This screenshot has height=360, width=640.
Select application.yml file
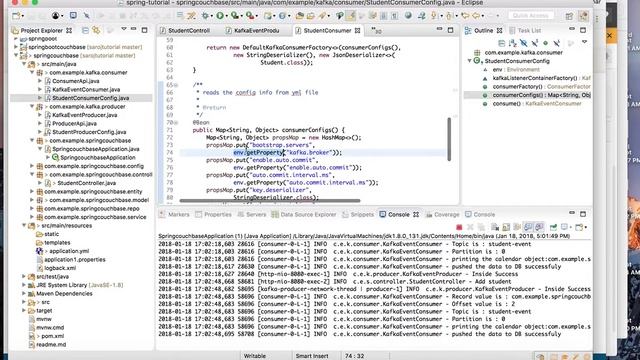point(69,251)
